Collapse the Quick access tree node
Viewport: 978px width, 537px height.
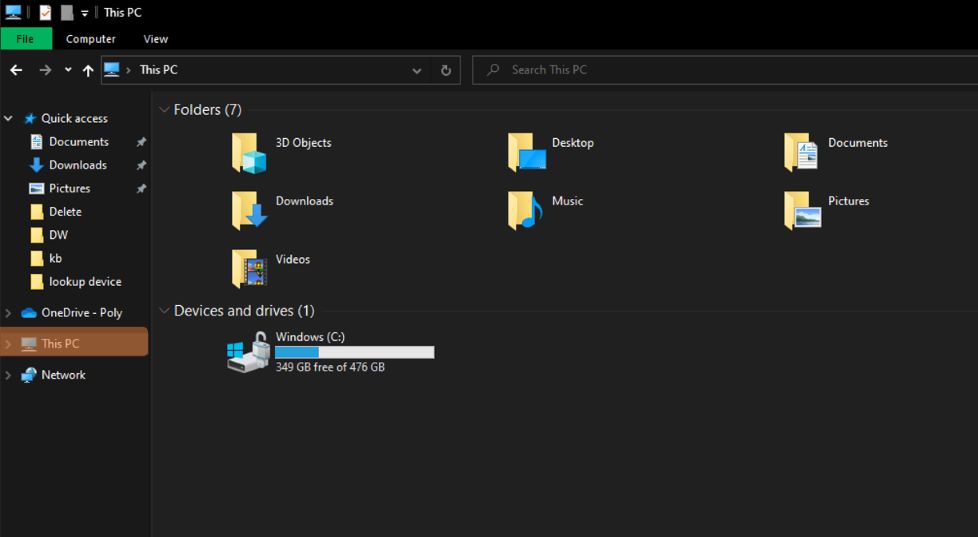click(x=8, y=119)
